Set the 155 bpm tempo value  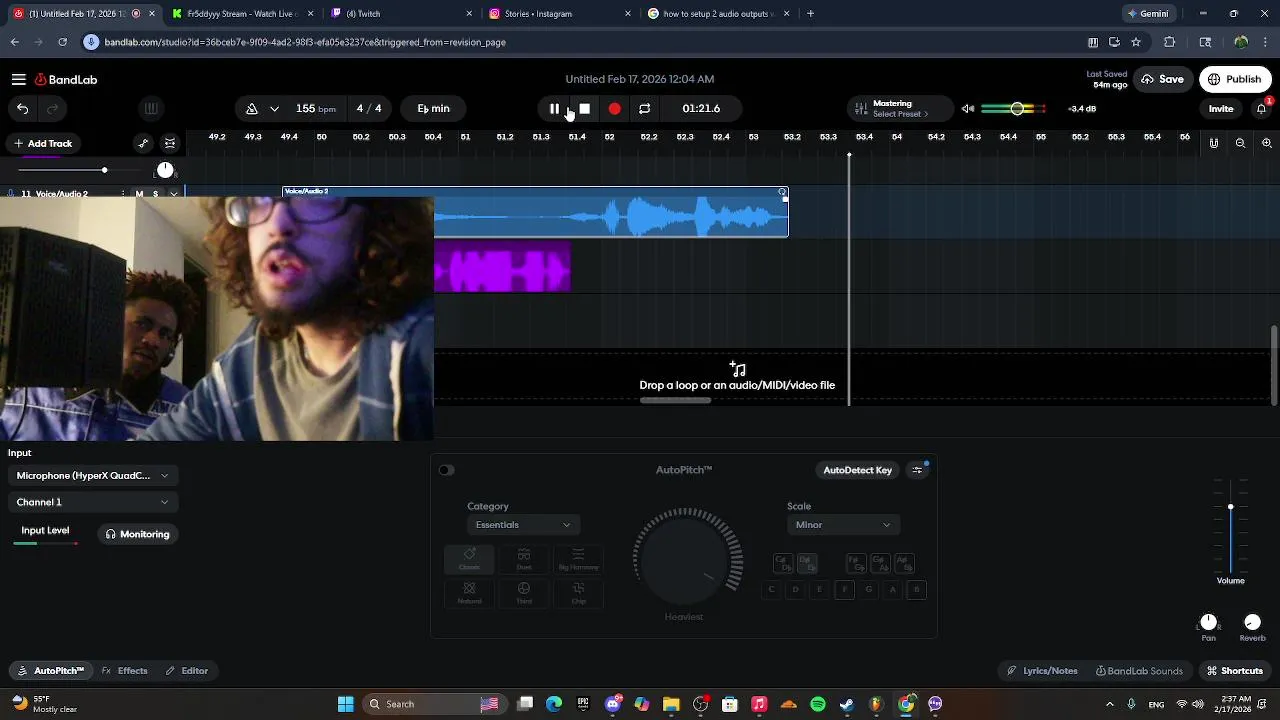[315, 109]
